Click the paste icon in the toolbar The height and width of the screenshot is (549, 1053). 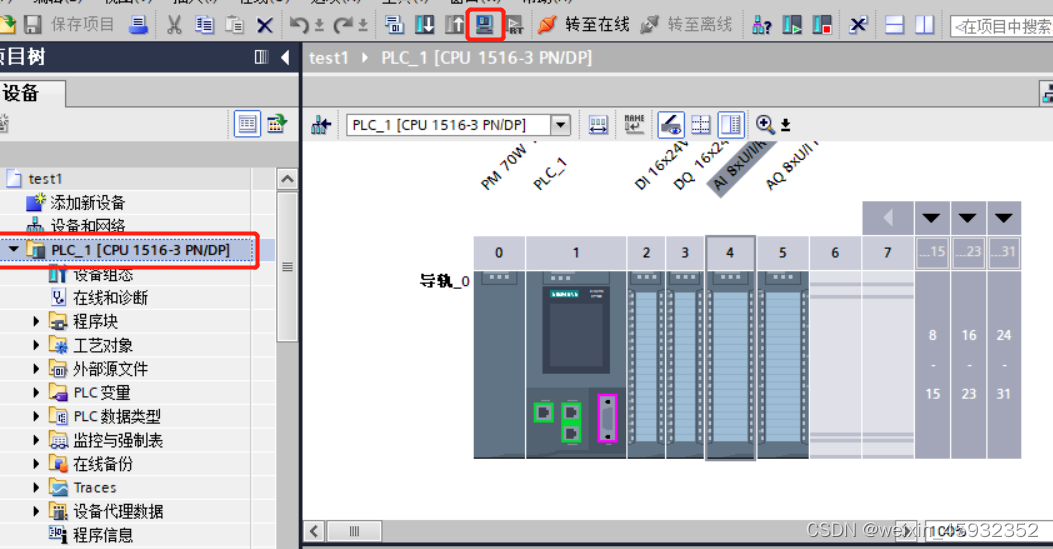(x=234, y=25)
